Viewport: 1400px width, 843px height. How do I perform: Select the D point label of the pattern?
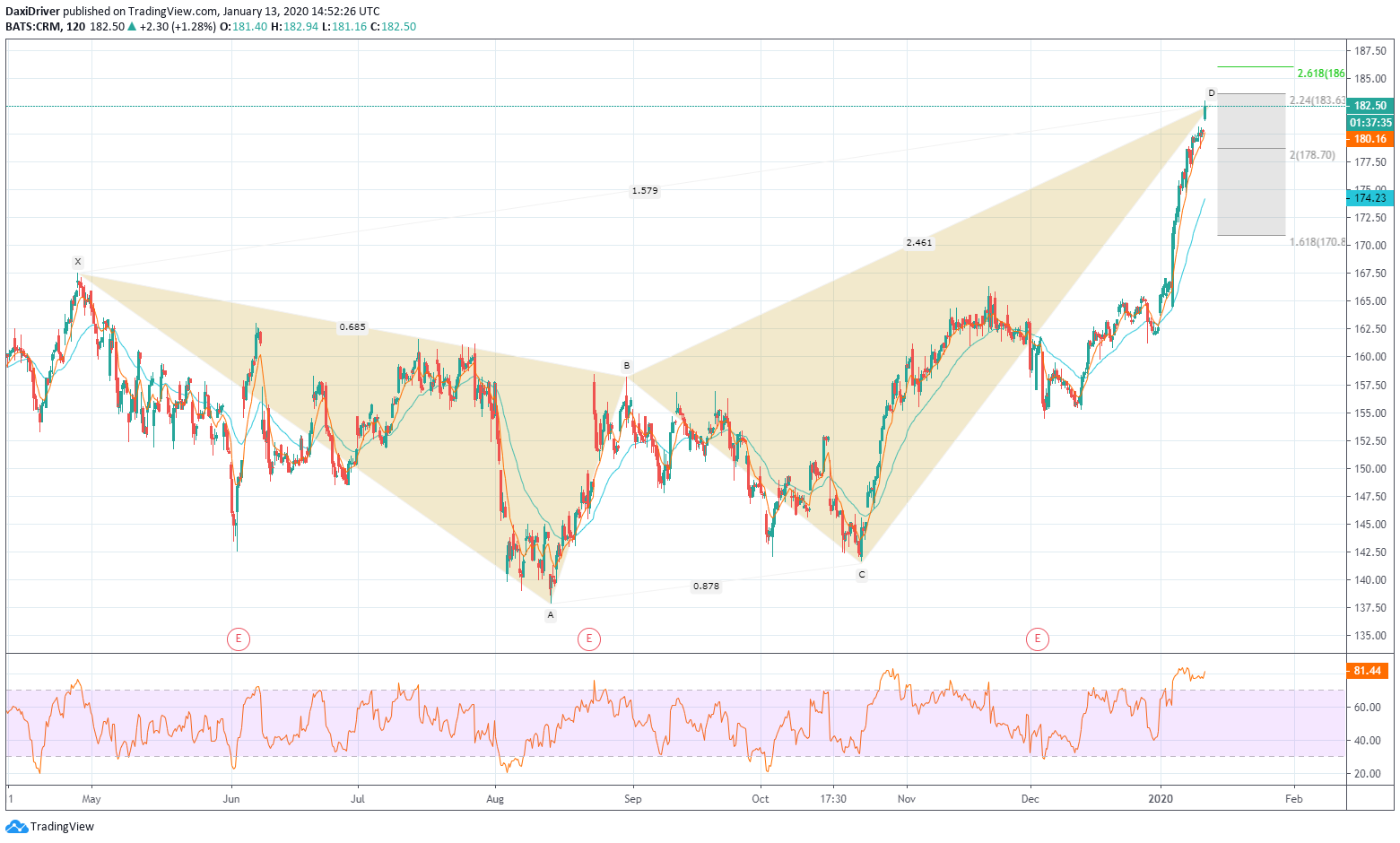tap(1212, 93)
